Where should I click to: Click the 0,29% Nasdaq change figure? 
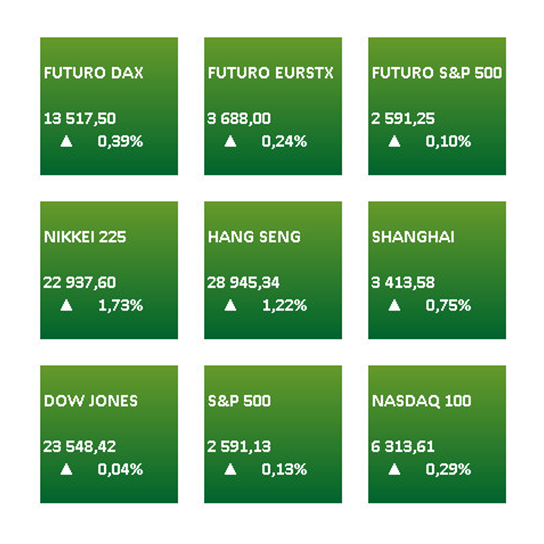(x=448, y=469)
